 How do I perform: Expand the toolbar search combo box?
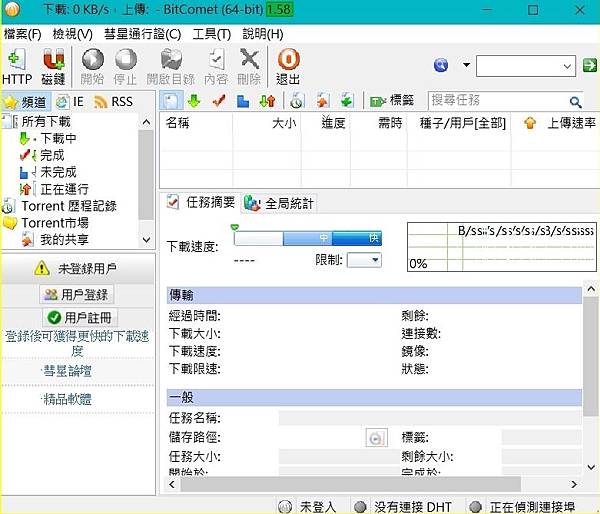click(567, 66)
